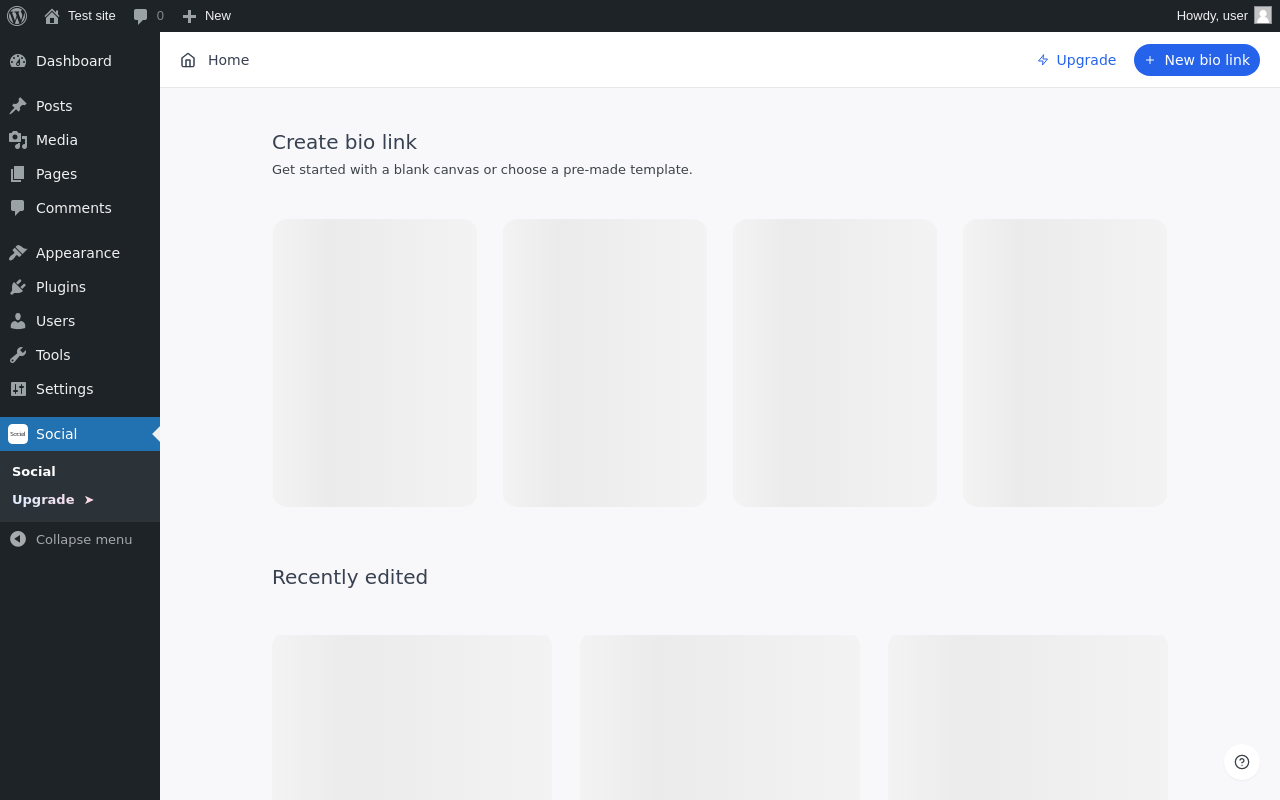Open the Media menu item
Image resolution: width=1280 pixels, height=800 pixels.
pos(80,140)
